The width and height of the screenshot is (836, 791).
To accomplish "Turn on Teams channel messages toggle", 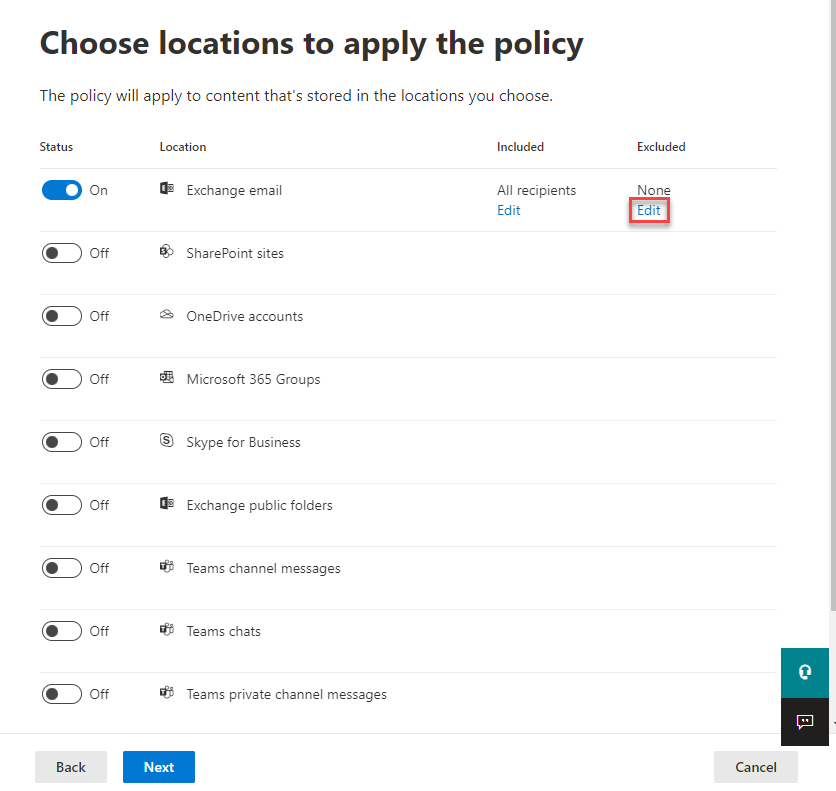I will 62,568.
